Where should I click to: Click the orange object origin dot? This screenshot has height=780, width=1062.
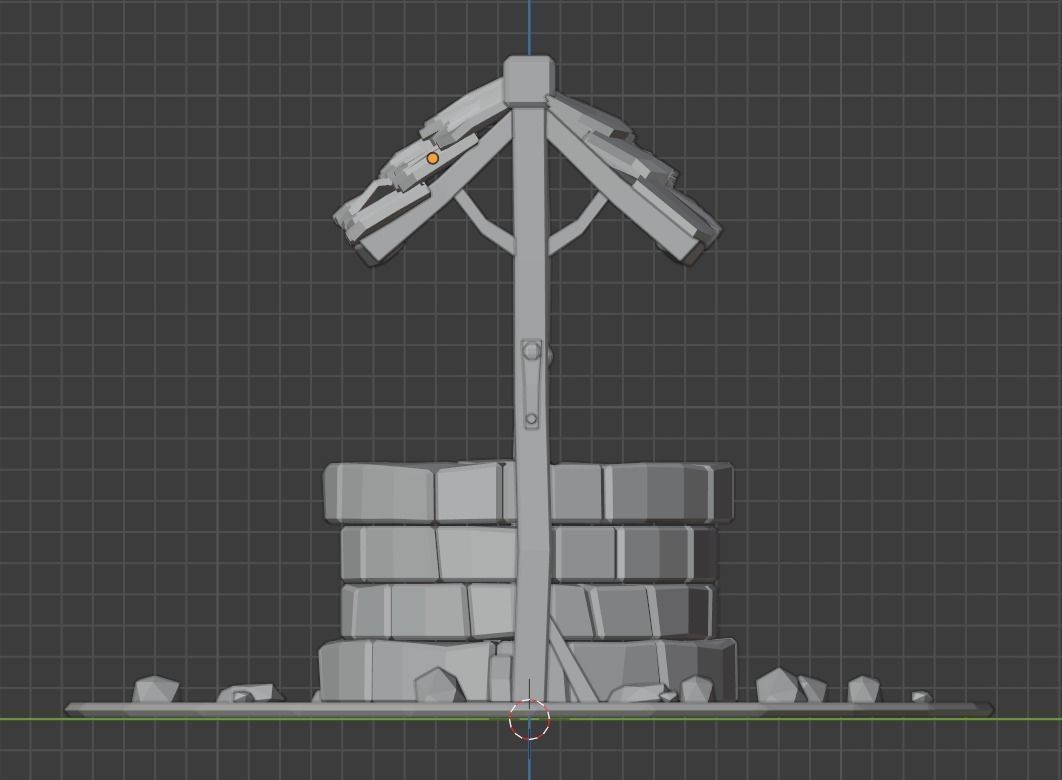pyautogui.click(x=433, y=158)
